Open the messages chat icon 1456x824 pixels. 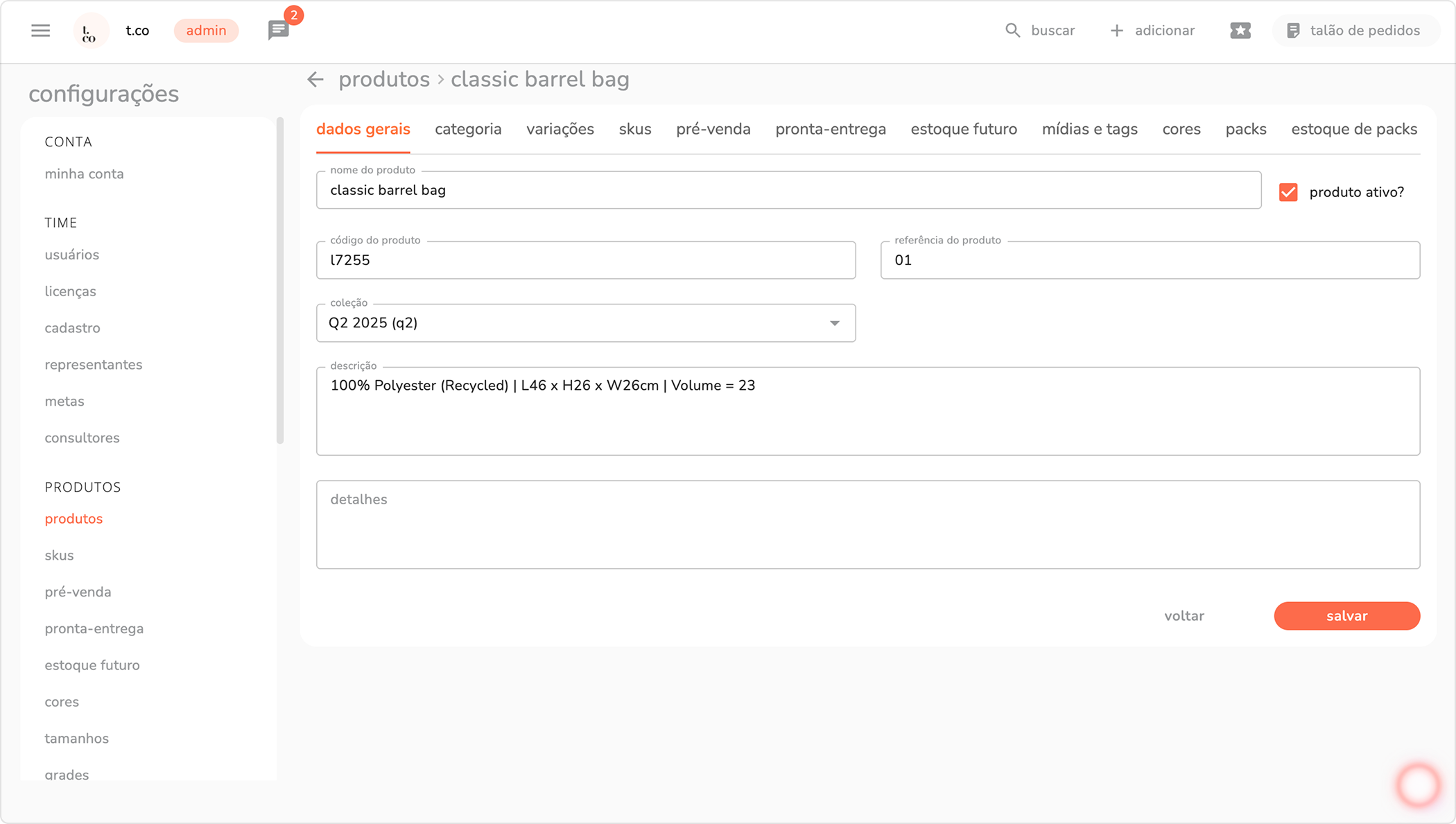tap(278, 31)
